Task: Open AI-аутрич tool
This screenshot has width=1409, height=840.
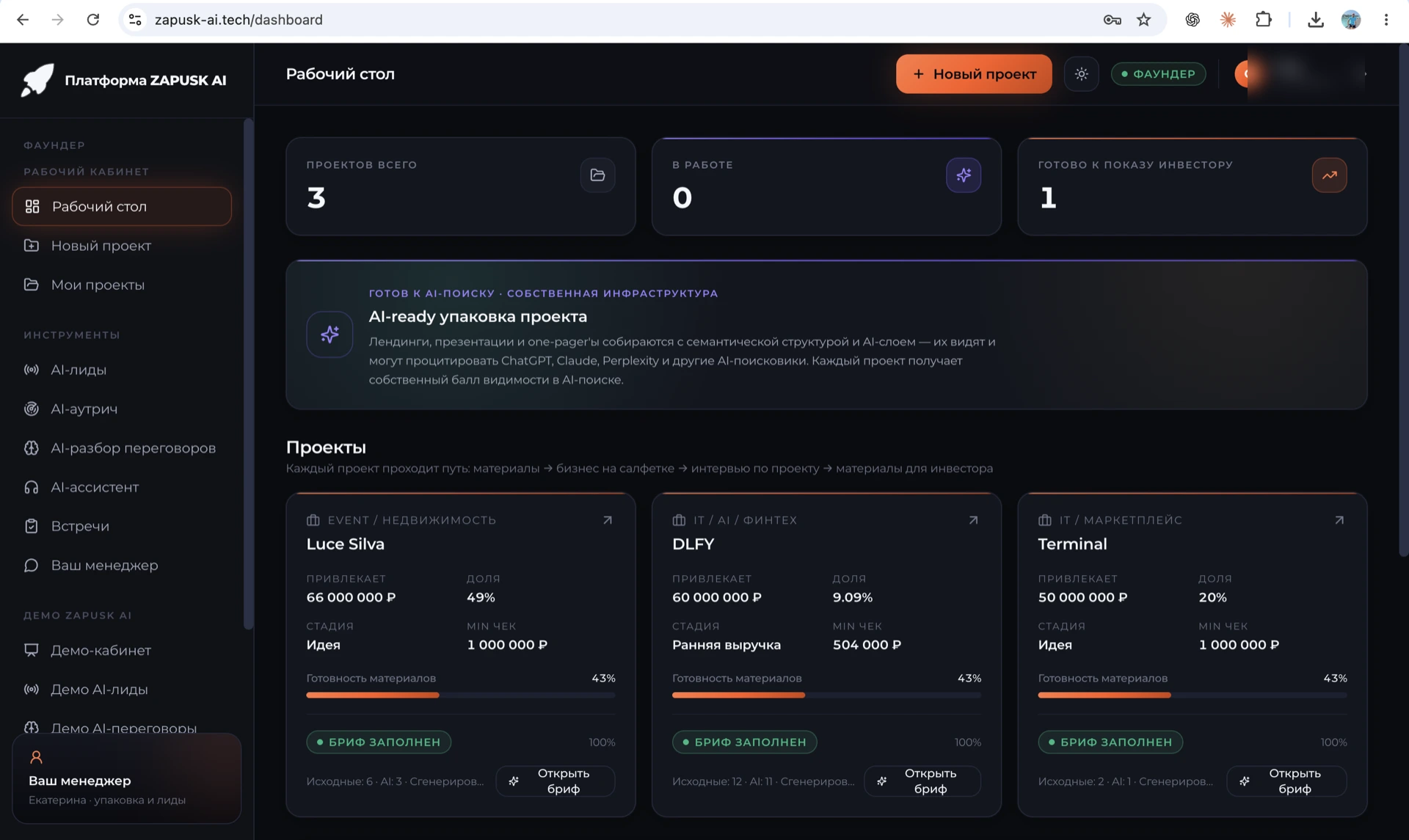Action: pyautogui.click(x=122, y=409)
